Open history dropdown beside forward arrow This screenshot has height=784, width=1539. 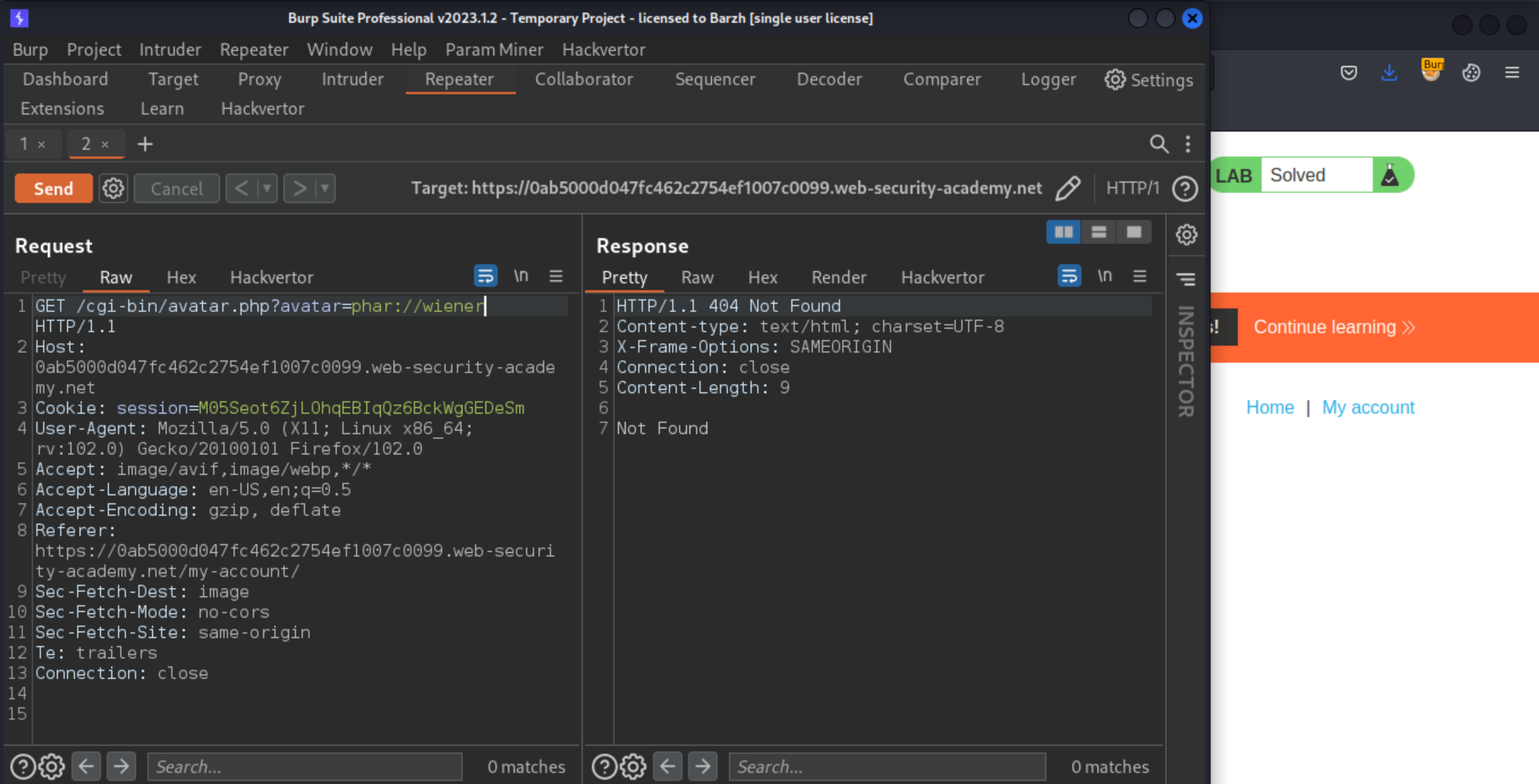click(x=325, y=188)
